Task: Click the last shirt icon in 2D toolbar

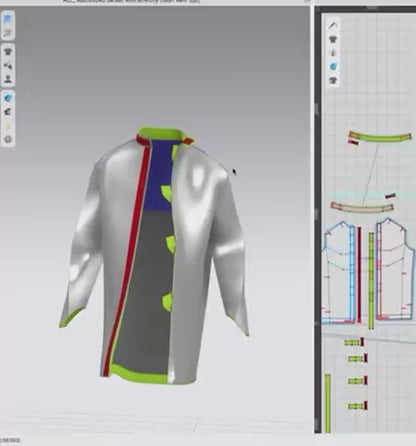Action: pos(333,80)
